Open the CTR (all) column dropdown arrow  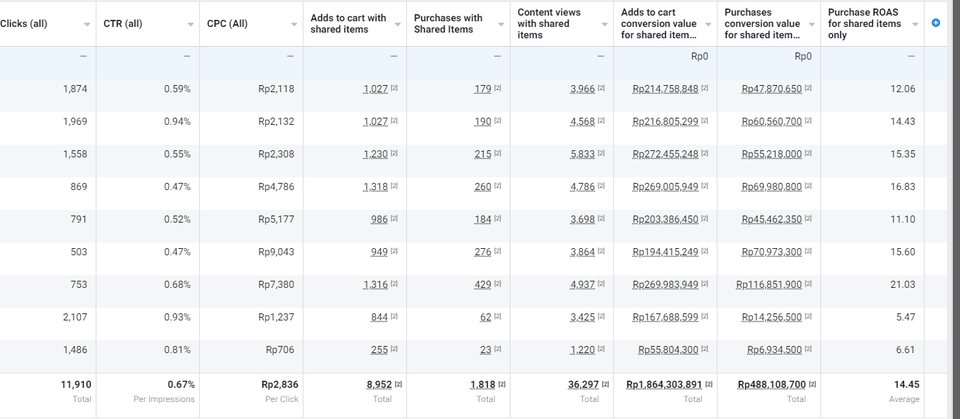191,24
